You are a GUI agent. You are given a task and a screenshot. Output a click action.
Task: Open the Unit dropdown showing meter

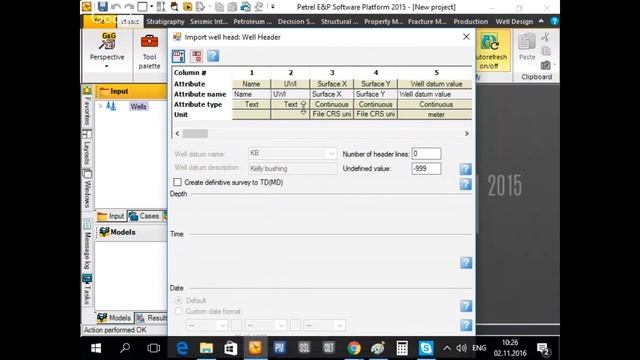click(x=436, y=115)
